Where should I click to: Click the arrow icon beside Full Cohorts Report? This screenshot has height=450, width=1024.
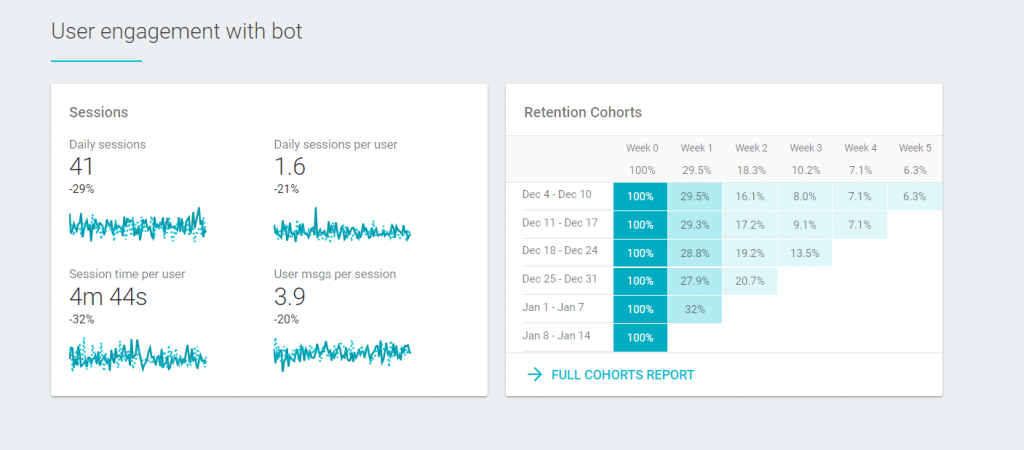pyautogui.click(x=535, y=375)
